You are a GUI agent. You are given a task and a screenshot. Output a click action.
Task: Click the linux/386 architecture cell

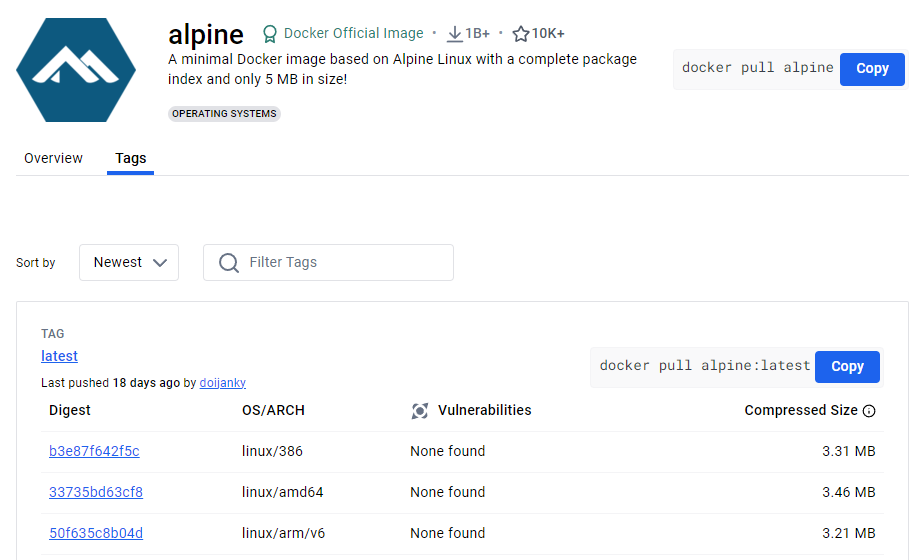(272, 451)
